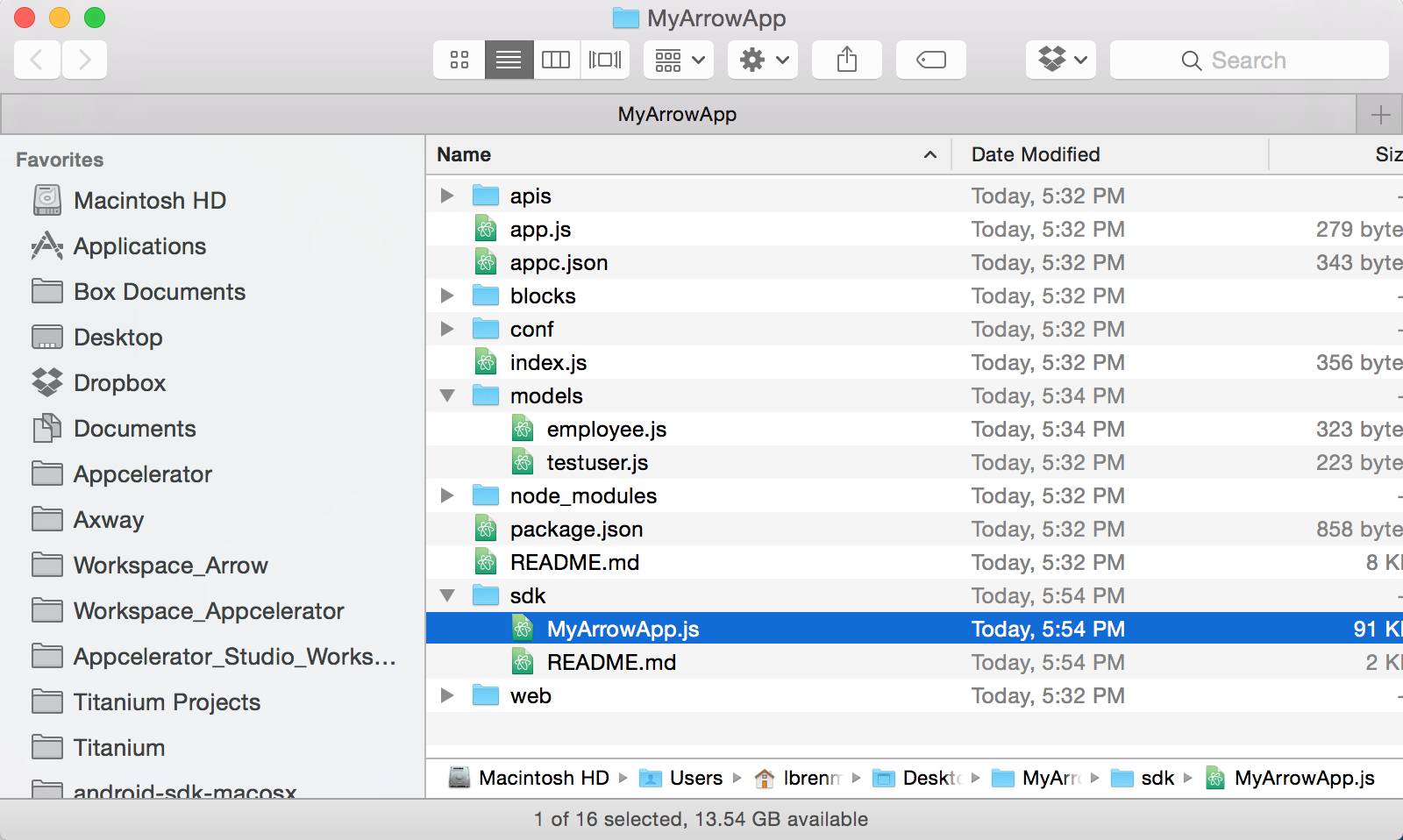Click Users in the path bar
The width and height of the screenshot is (1403, 840).
[681, 778]
